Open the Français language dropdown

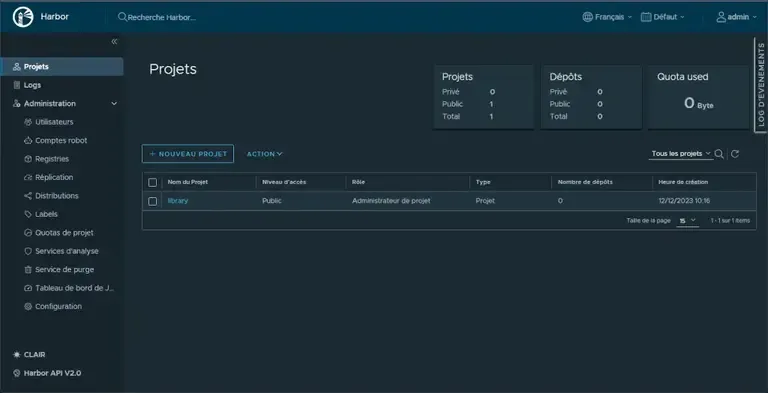(x=607, y=17)
